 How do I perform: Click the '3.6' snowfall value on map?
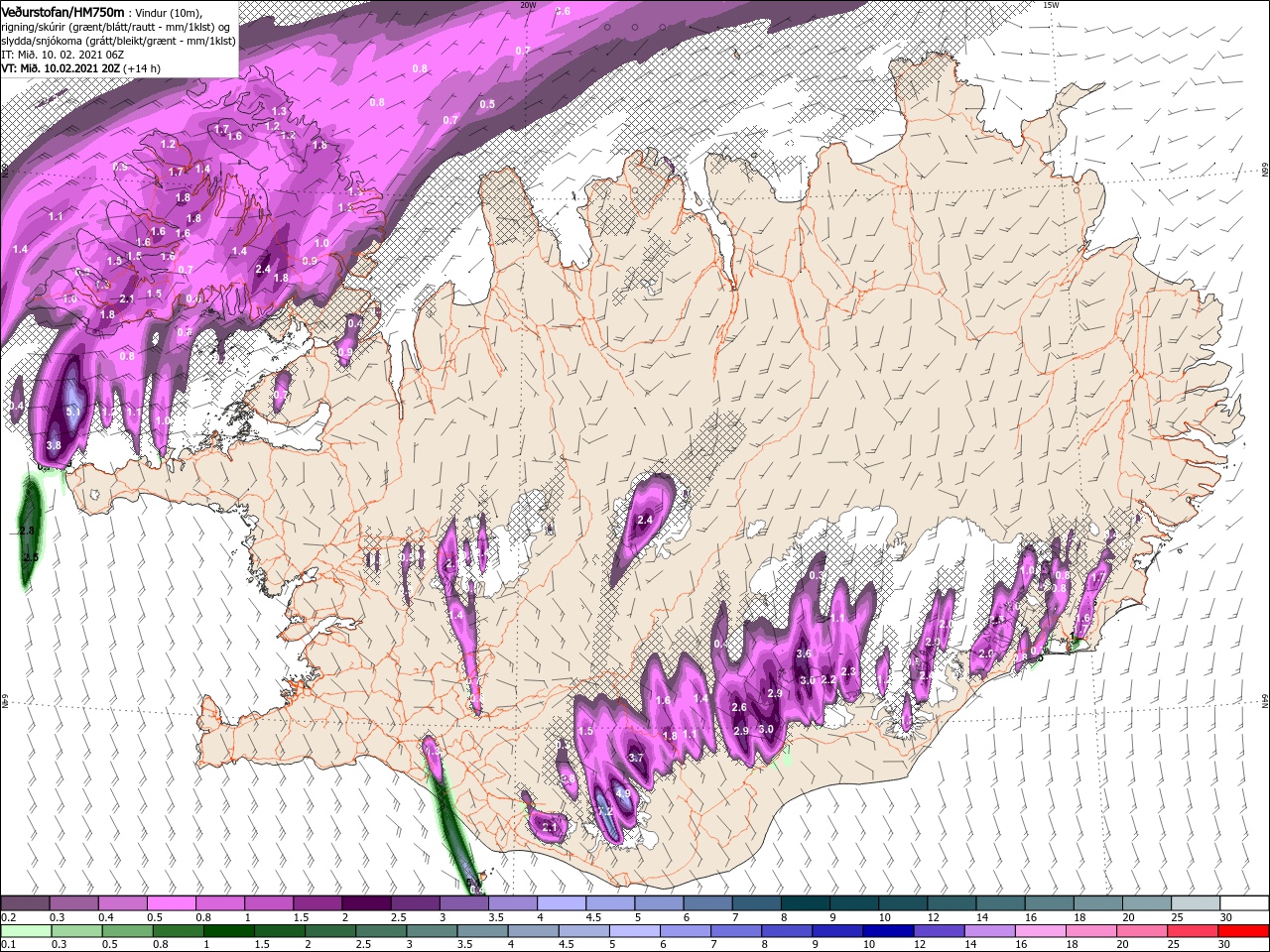(805, 654)
